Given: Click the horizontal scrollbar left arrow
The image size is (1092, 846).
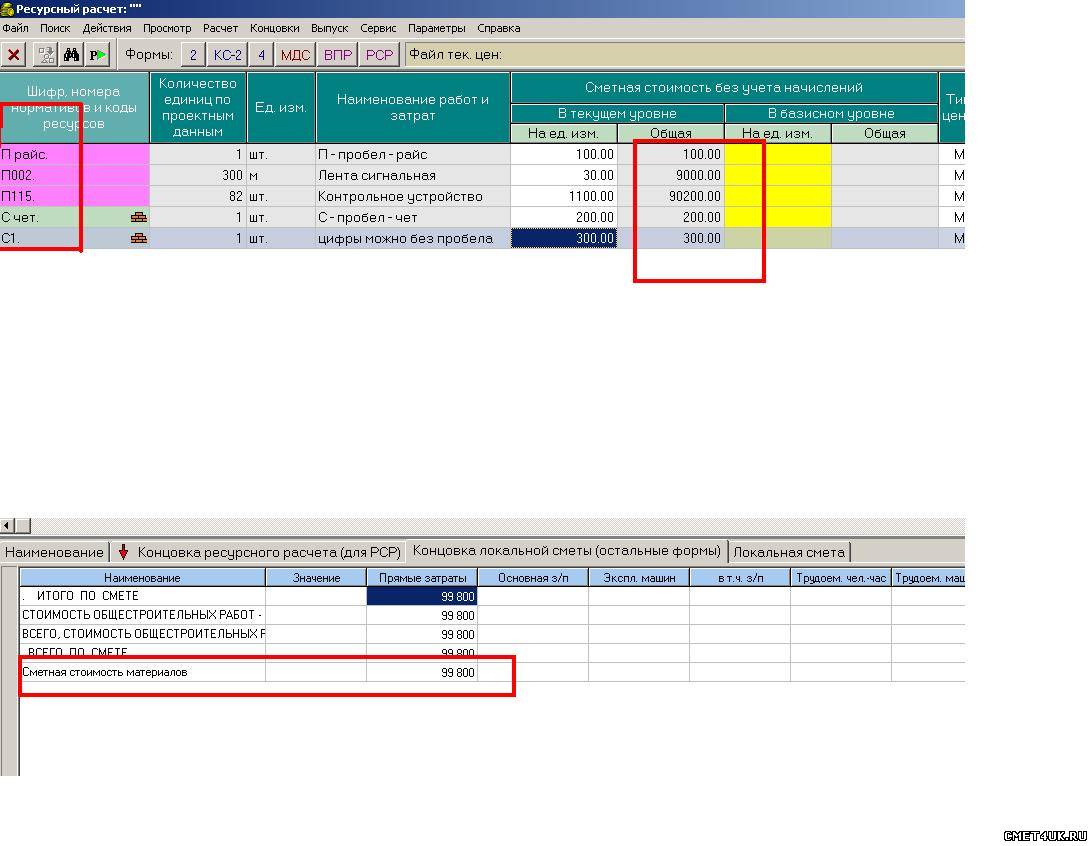Looking at the screenshot, I should 7,525.
